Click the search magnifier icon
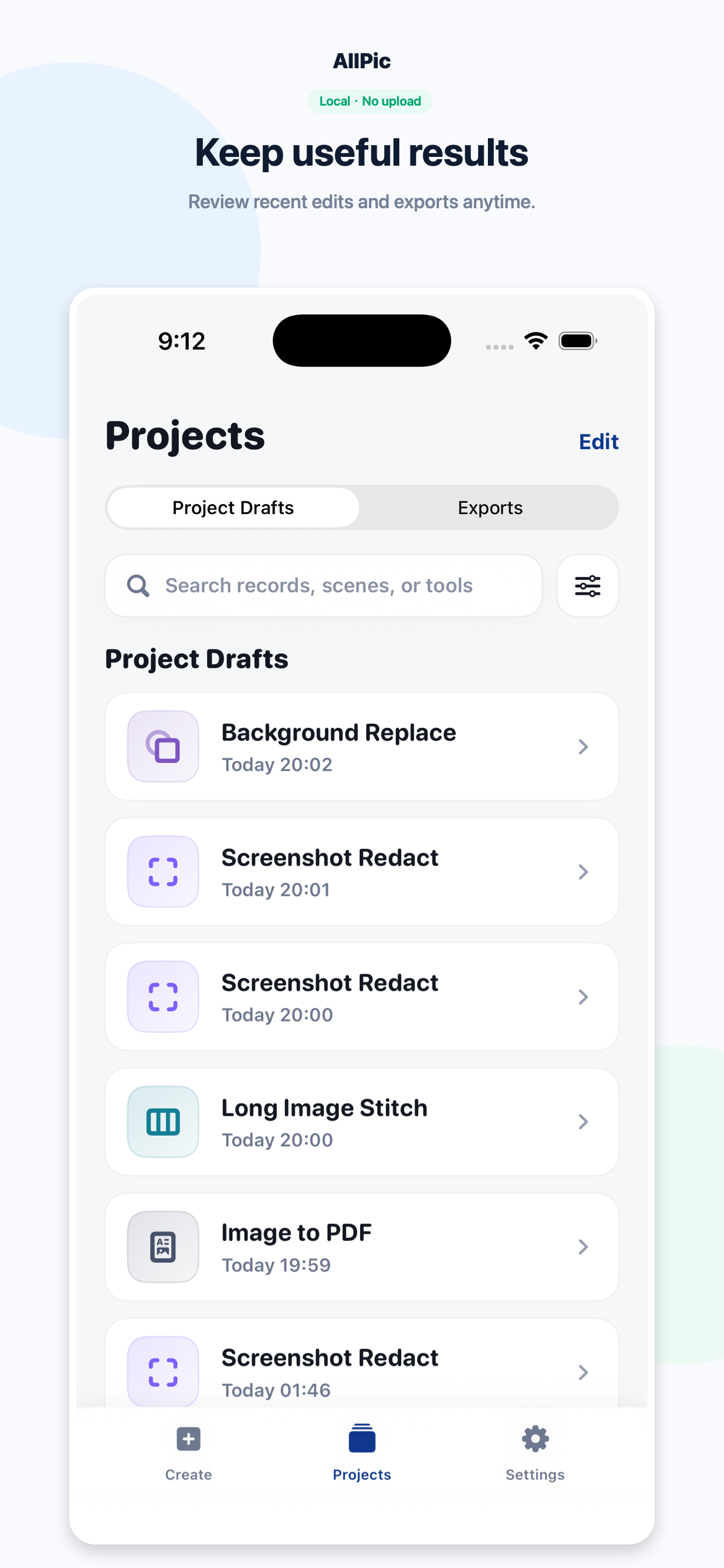Image resolution: width=724 pixels, height=1568 pixels. pyautogui.click(x=138, y=586)
